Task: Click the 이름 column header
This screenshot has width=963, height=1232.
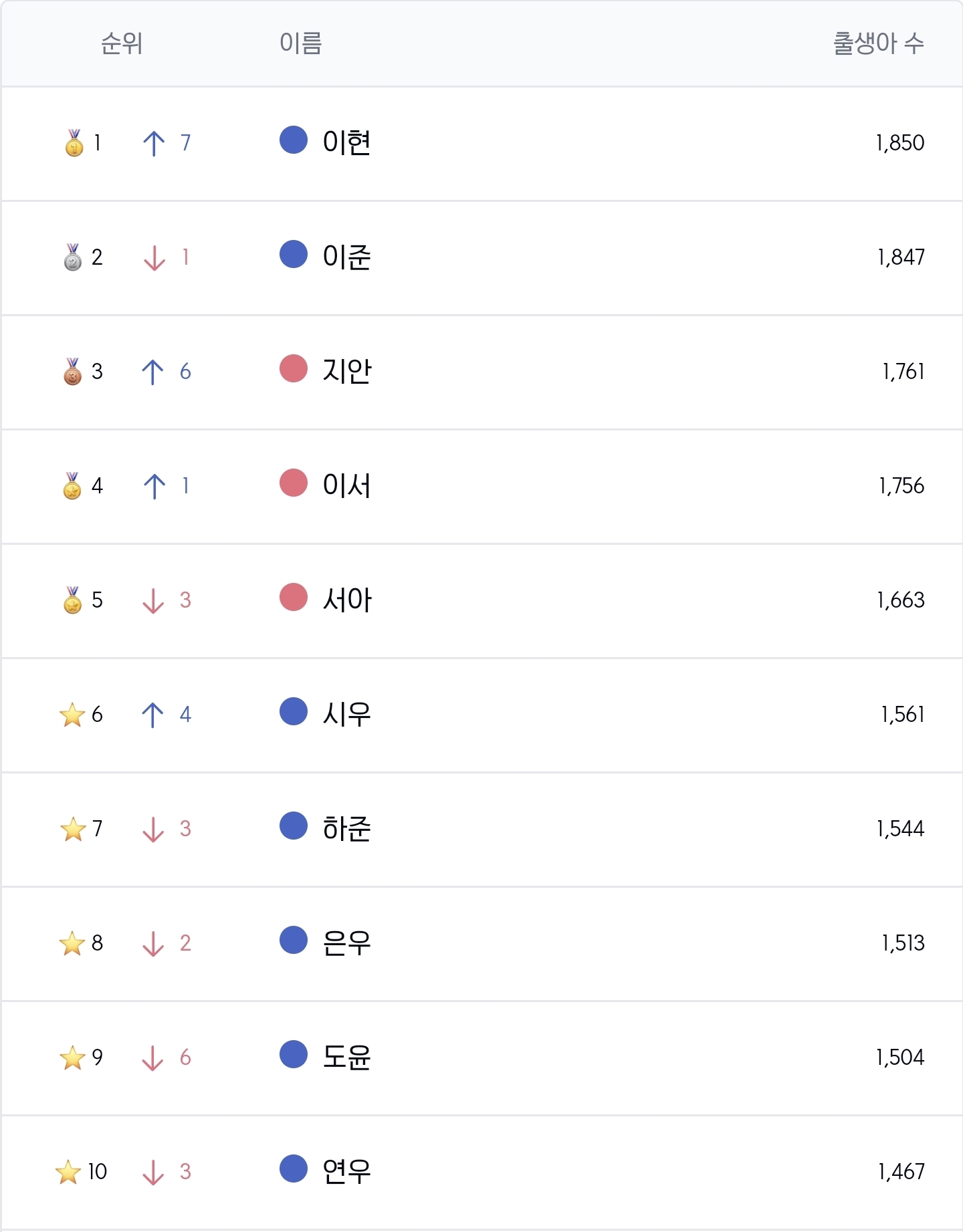Action: (301, 43)
